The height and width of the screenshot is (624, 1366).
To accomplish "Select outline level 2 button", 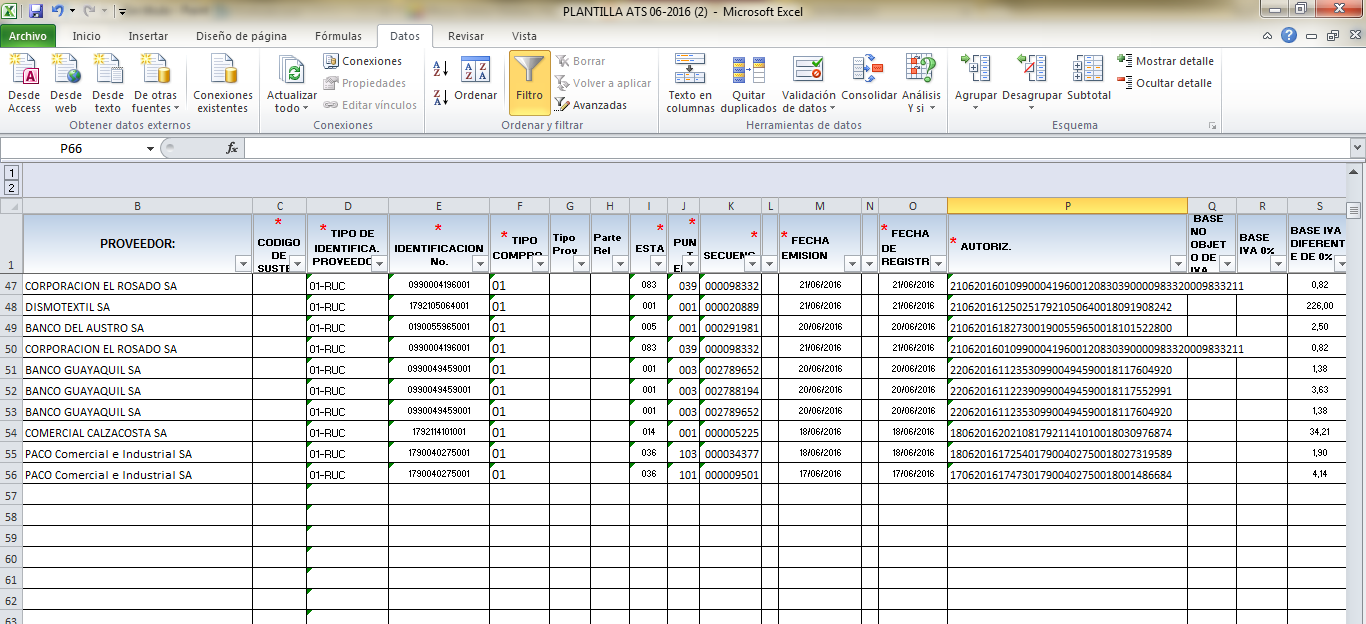I will pos(12,187).
